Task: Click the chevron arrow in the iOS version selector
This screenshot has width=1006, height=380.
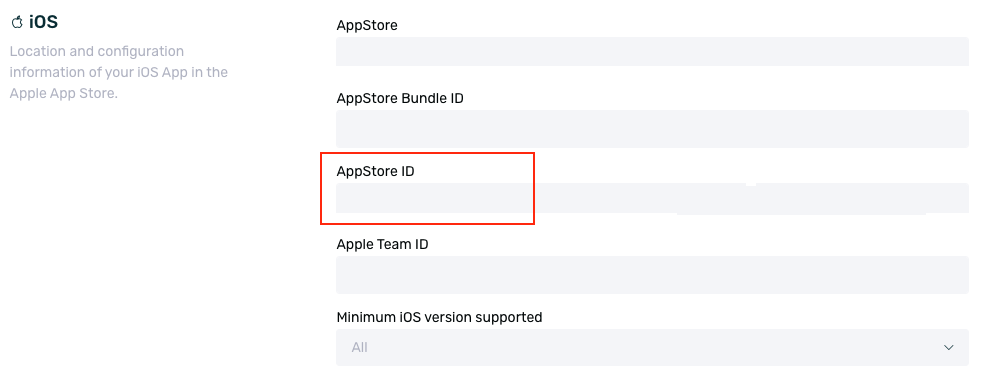Action: tap(948, 347)
